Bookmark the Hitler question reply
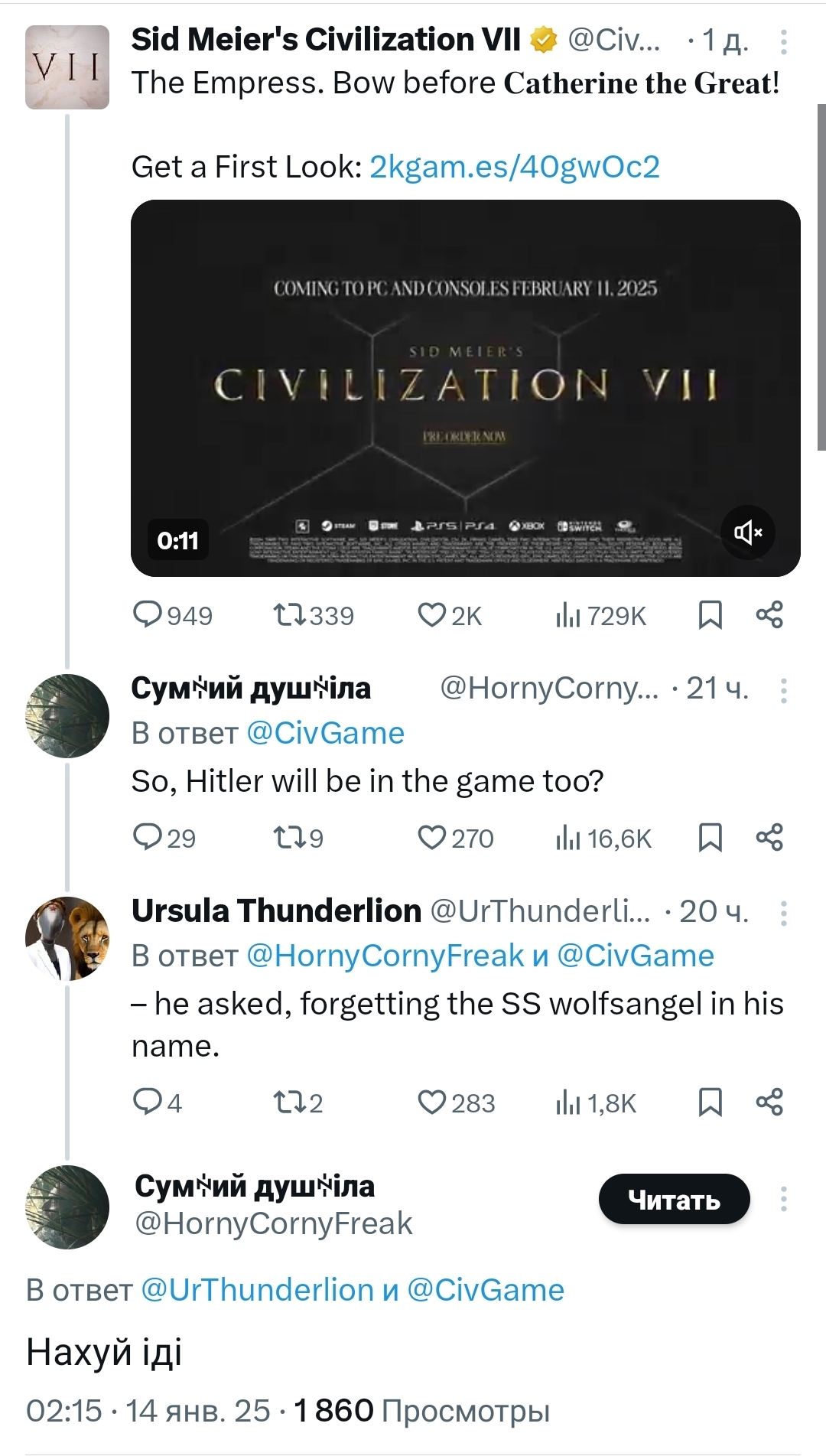Screen dimensions: 826x1456 pos(711,838)
